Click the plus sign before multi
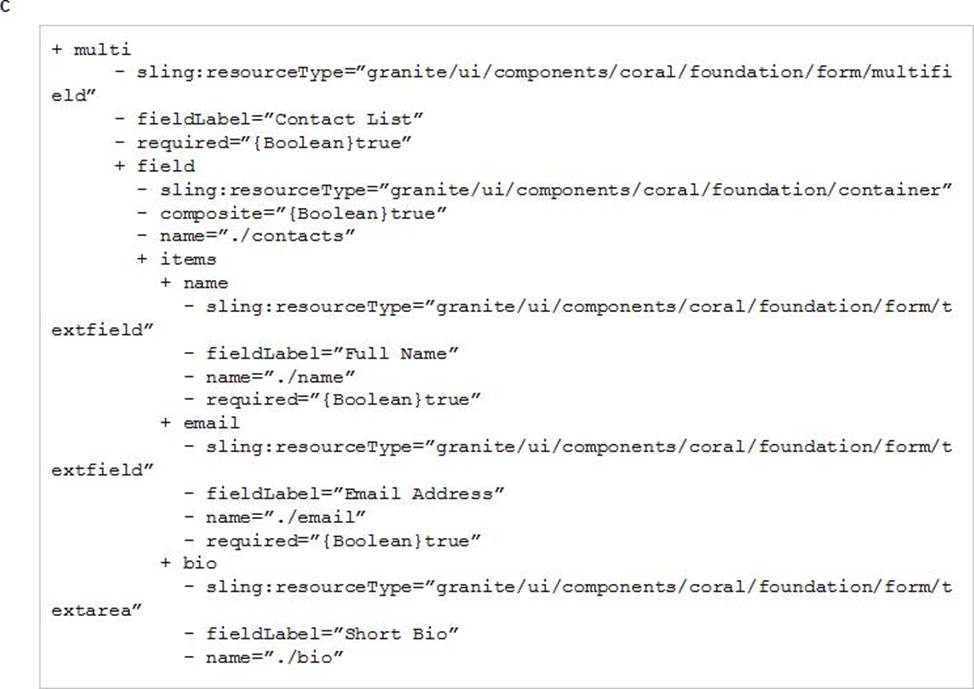The image size is (974, 689). (57, 49)
